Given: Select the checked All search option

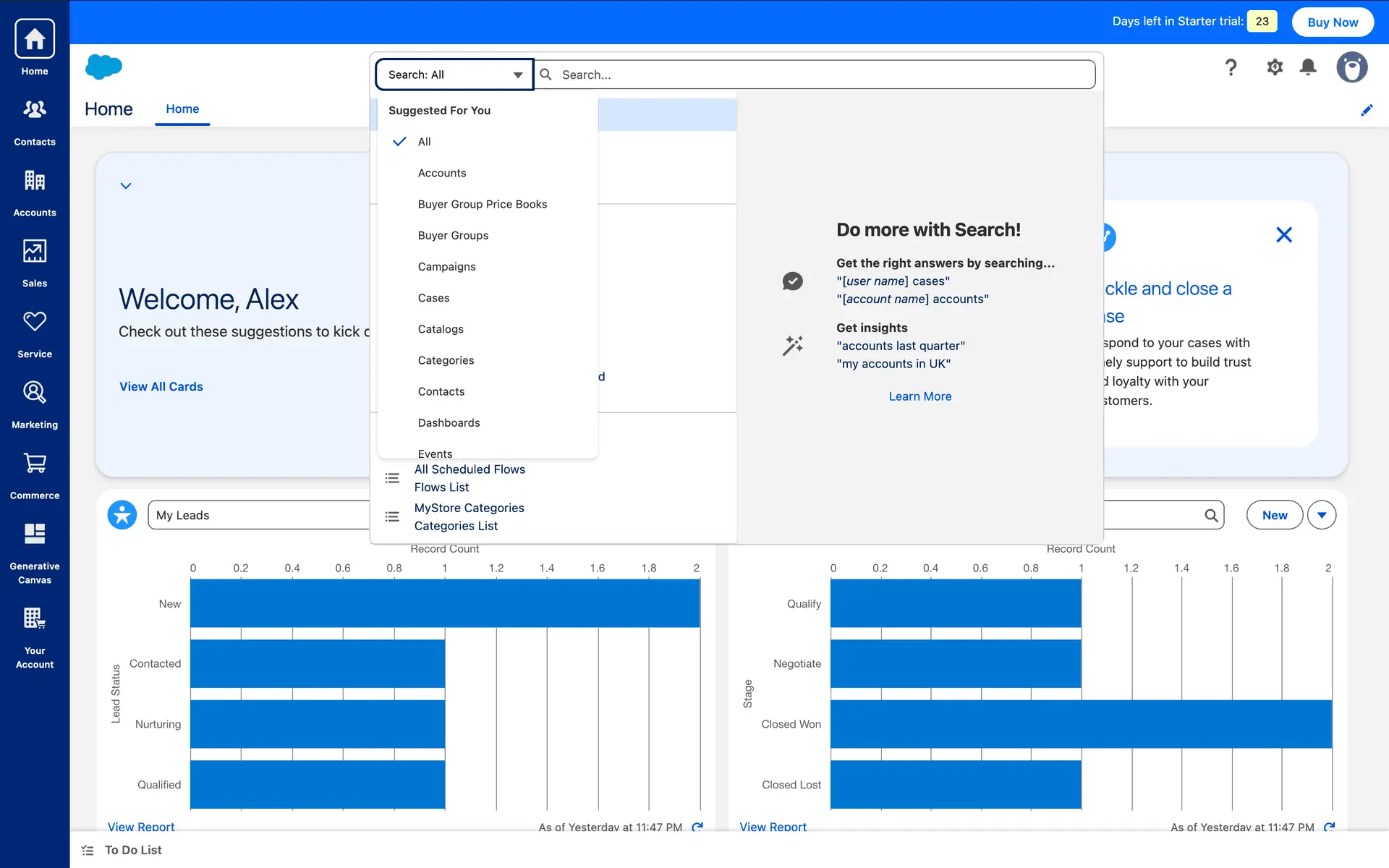Looking at the screenshot, I should coord(425,142).
